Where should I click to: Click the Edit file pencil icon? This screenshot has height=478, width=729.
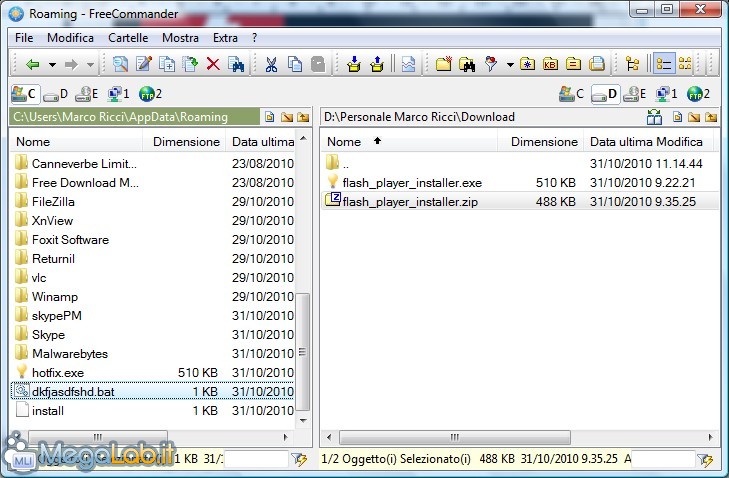click(144, 64)
